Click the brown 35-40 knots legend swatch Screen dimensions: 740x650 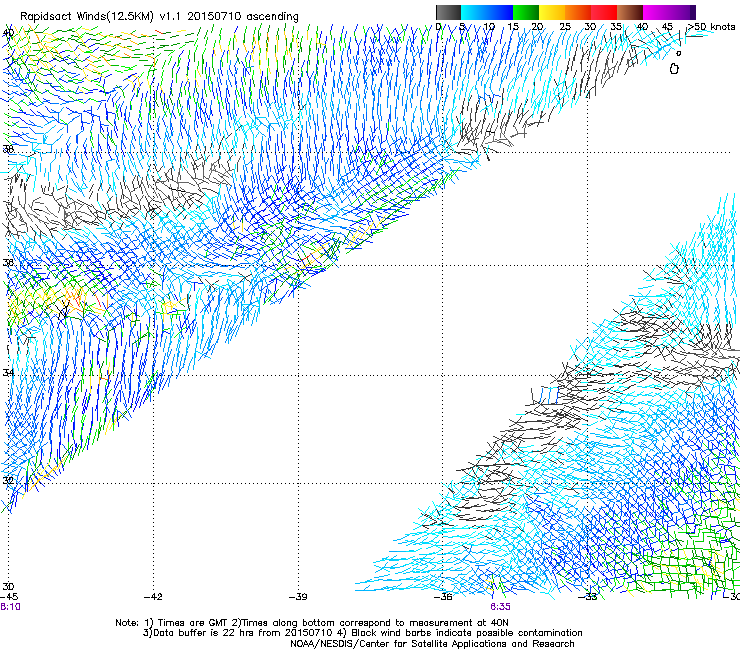click(630, 12)
